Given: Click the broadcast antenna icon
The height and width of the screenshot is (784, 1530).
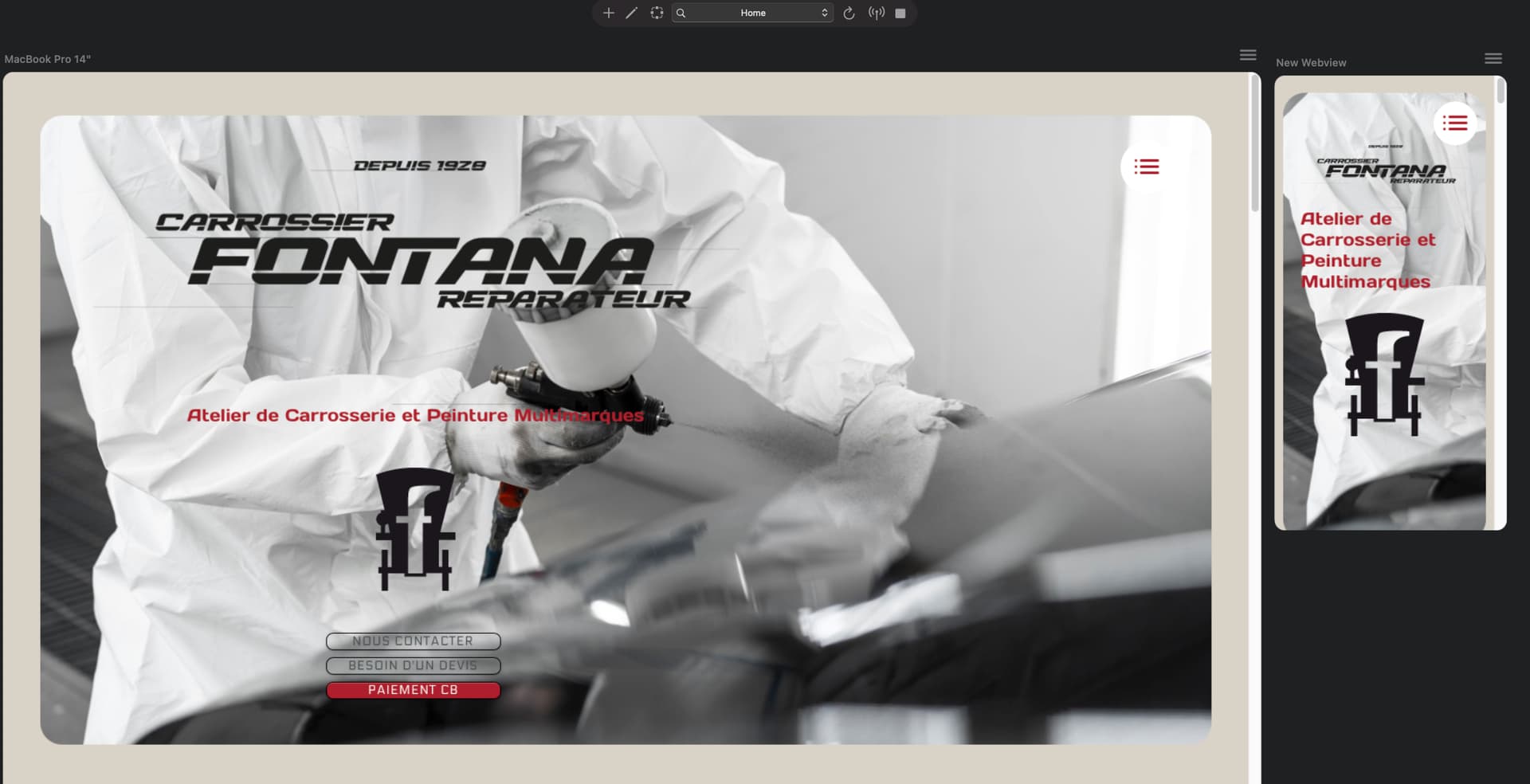Looking at the screenshot, I should click(877, 13).
